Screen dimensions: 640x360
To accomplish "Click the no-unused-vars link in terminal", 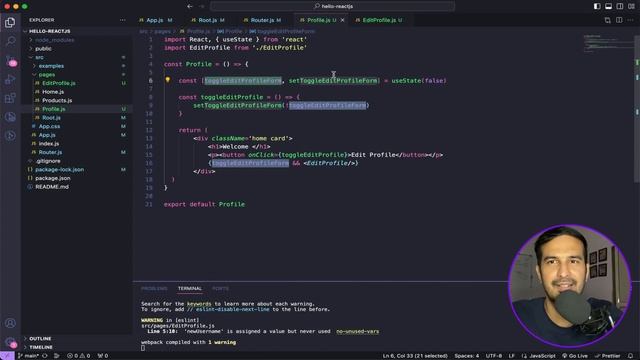I will [358, 331].
